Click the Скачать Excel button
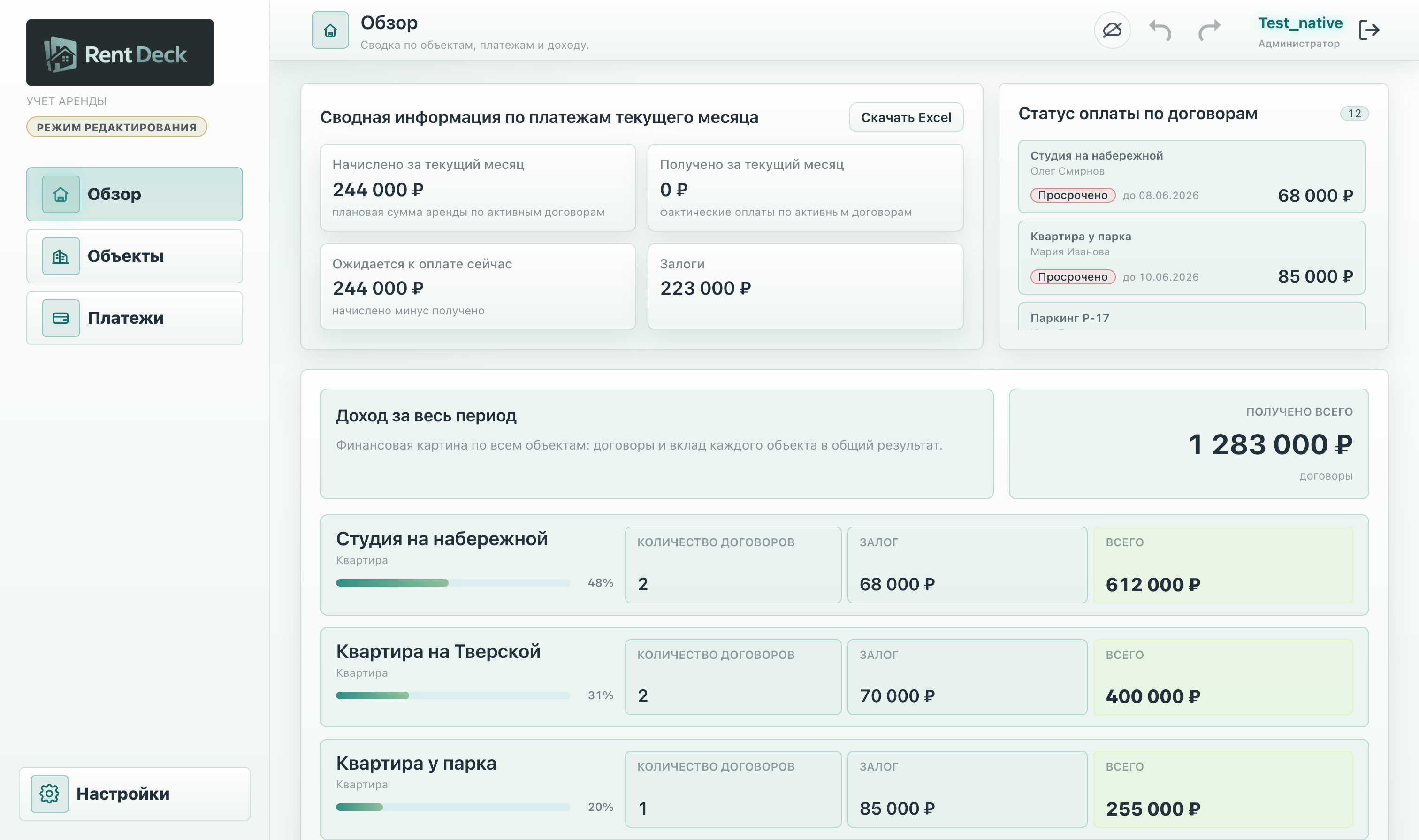 [906, 117]
